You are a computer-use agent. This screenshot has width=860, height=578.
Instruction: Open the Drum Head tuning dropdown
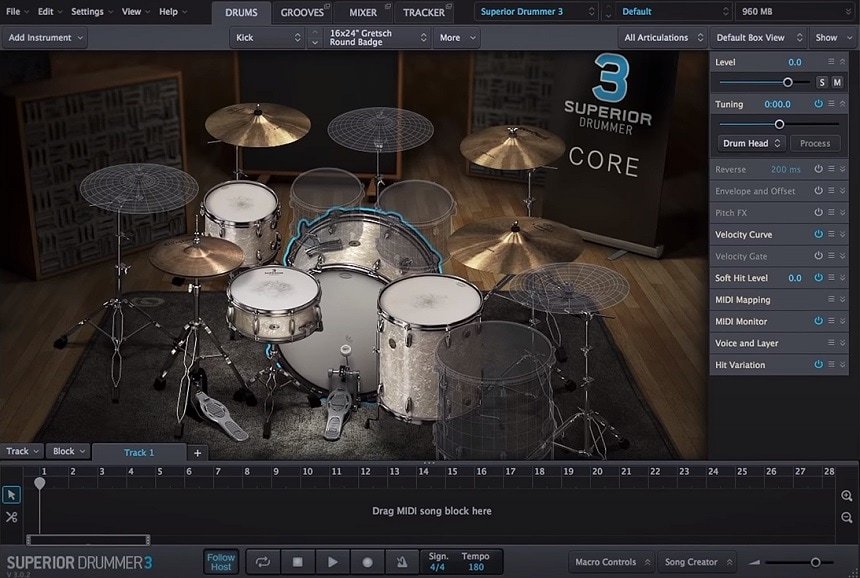[751, 144]
